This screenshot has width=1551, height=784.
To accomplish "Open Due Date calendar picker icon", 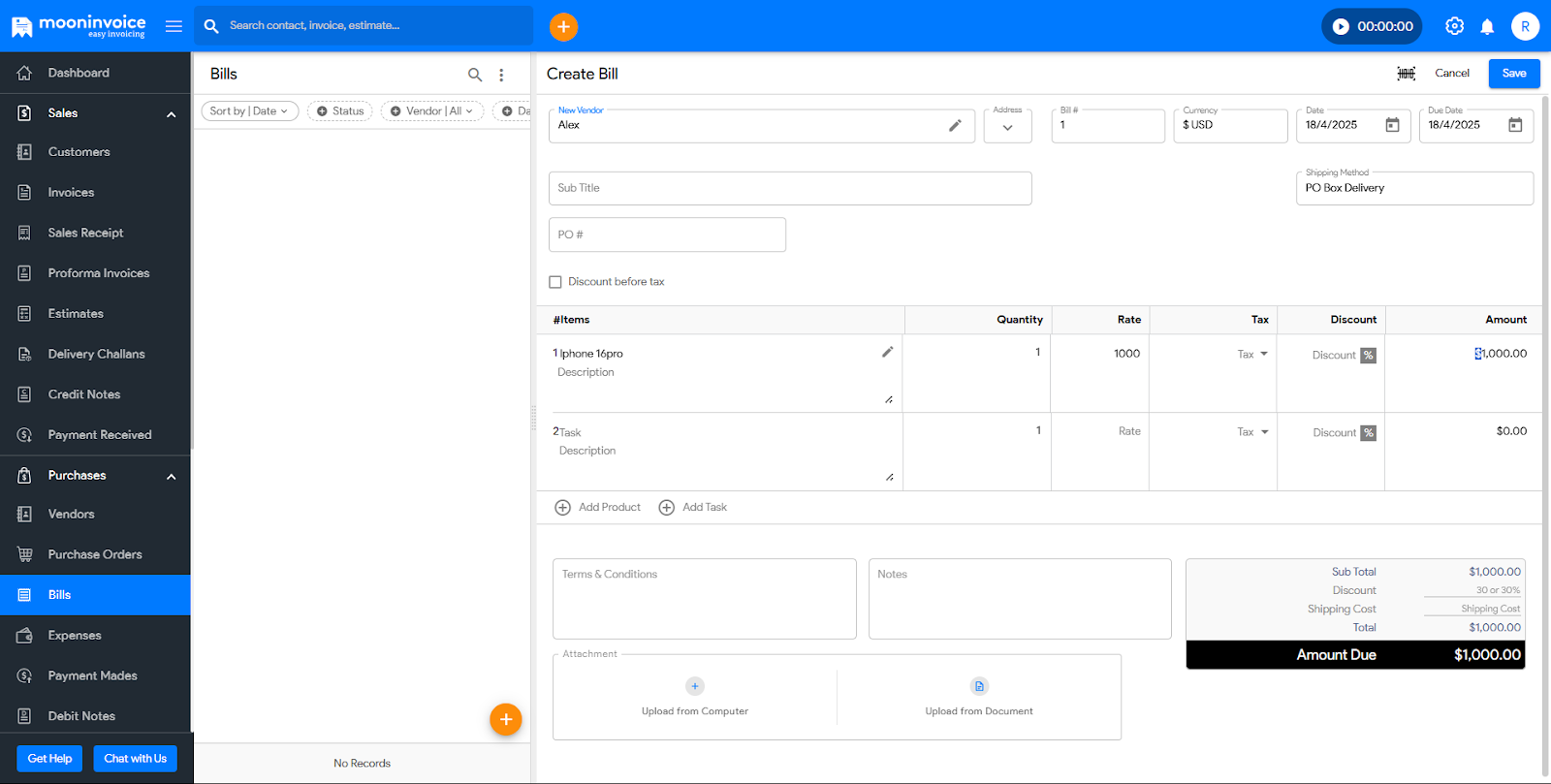I will tap(1515, 125).
